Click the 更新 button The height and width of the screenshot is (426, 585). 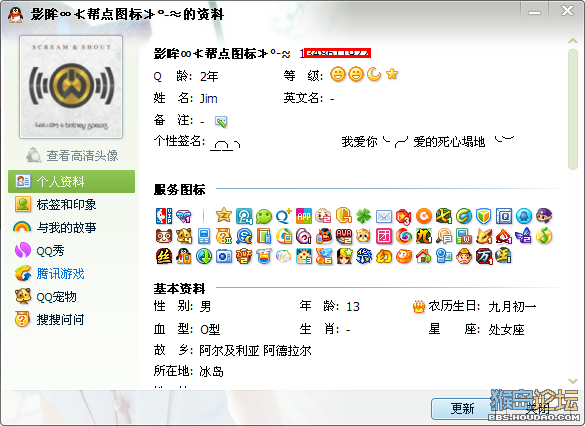coord(462,408)
